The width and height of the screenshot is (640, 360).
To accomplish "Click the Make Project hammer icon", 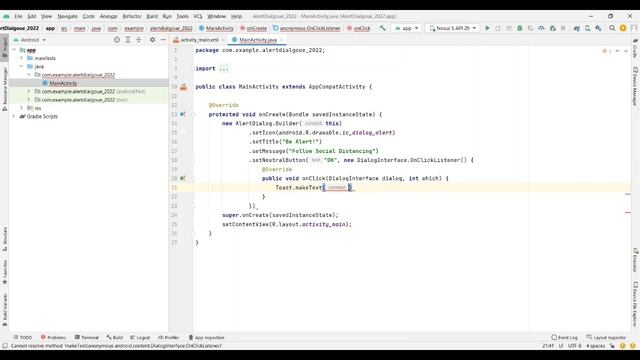I will pyautogui.click(x=382, y=28).
